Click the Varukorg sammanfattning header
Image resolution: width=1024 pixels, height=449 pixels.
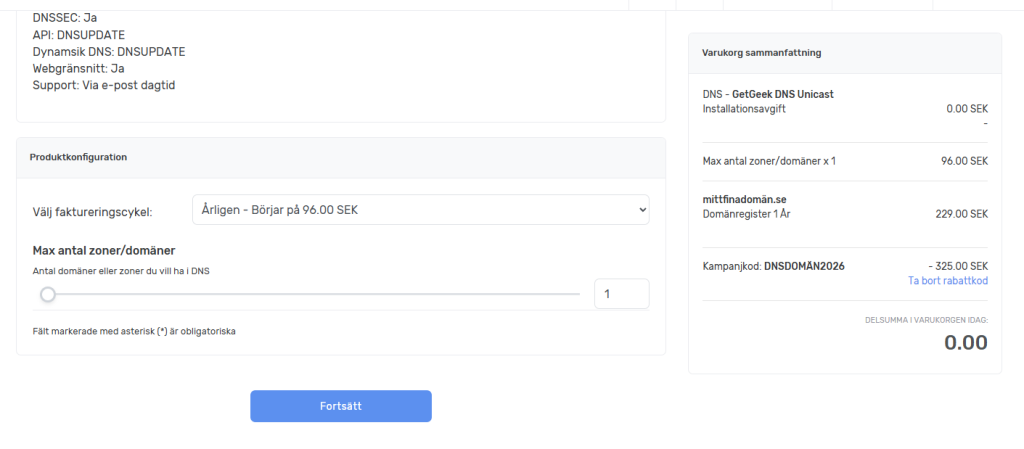pos(762,53)
